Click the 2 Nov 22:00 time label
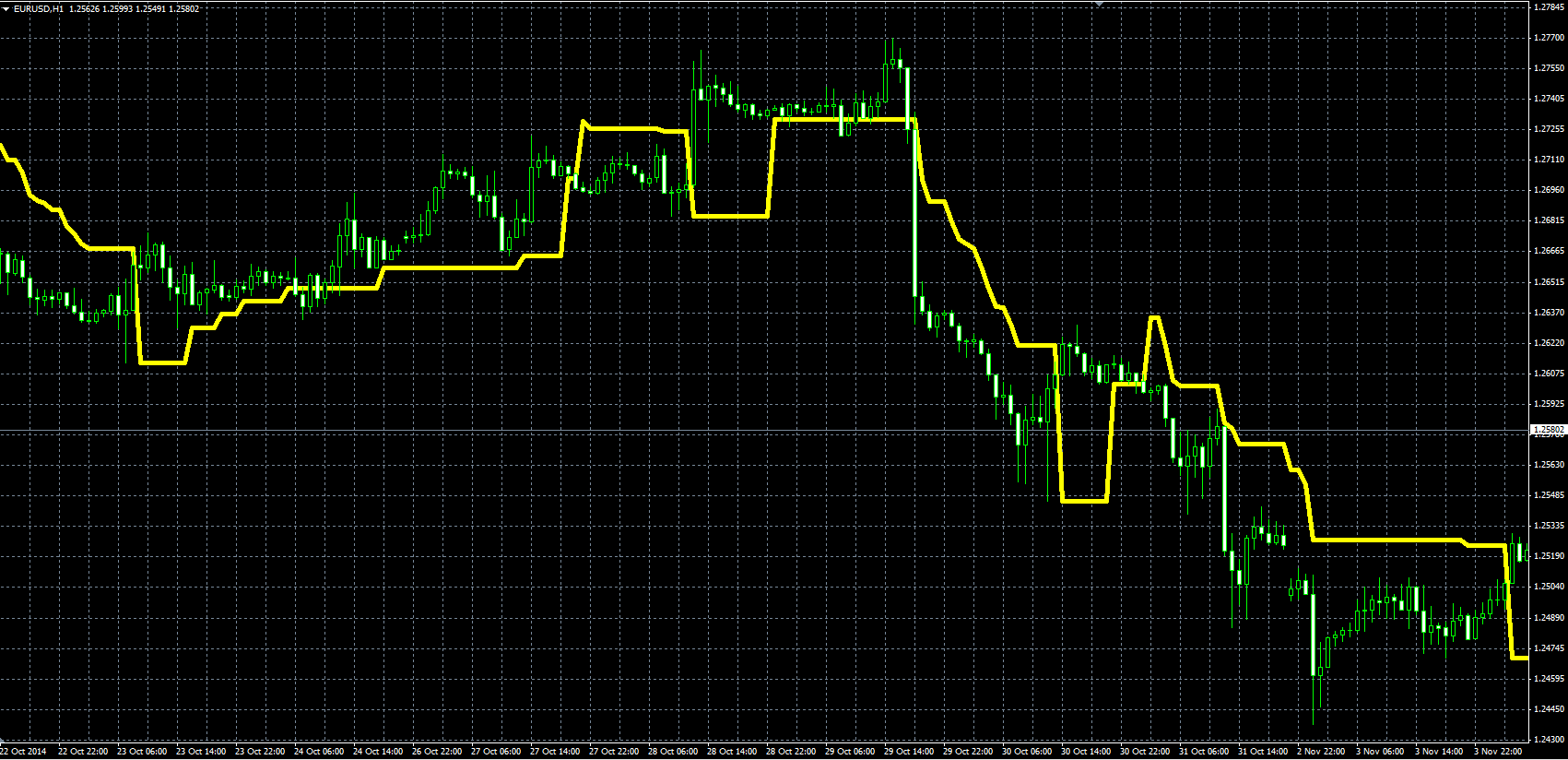This screenshot has width=1568, height=760. [1321, 752]
